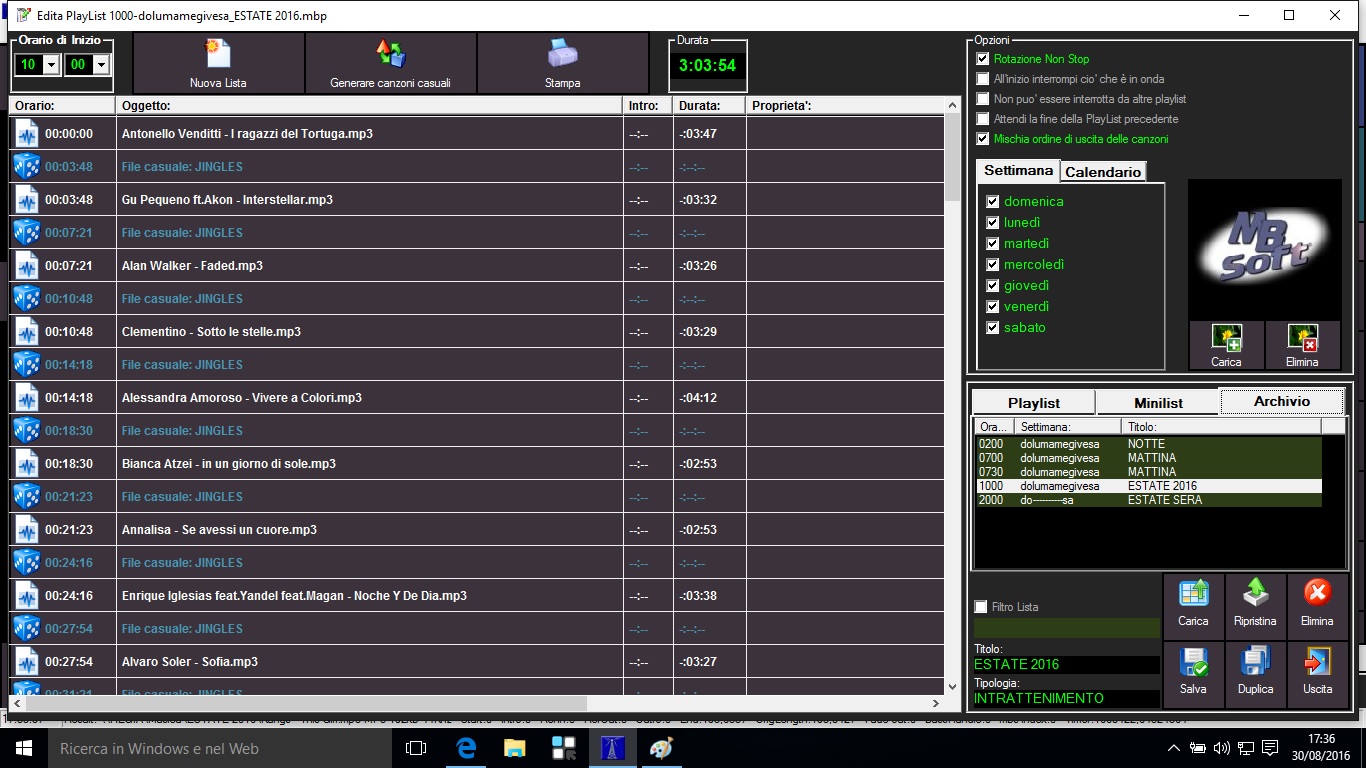Image resolution: width=1366 pixels, height=768 pixels.
Task: Uncheck the domenica day checkbox
Action: coord(993,201)
